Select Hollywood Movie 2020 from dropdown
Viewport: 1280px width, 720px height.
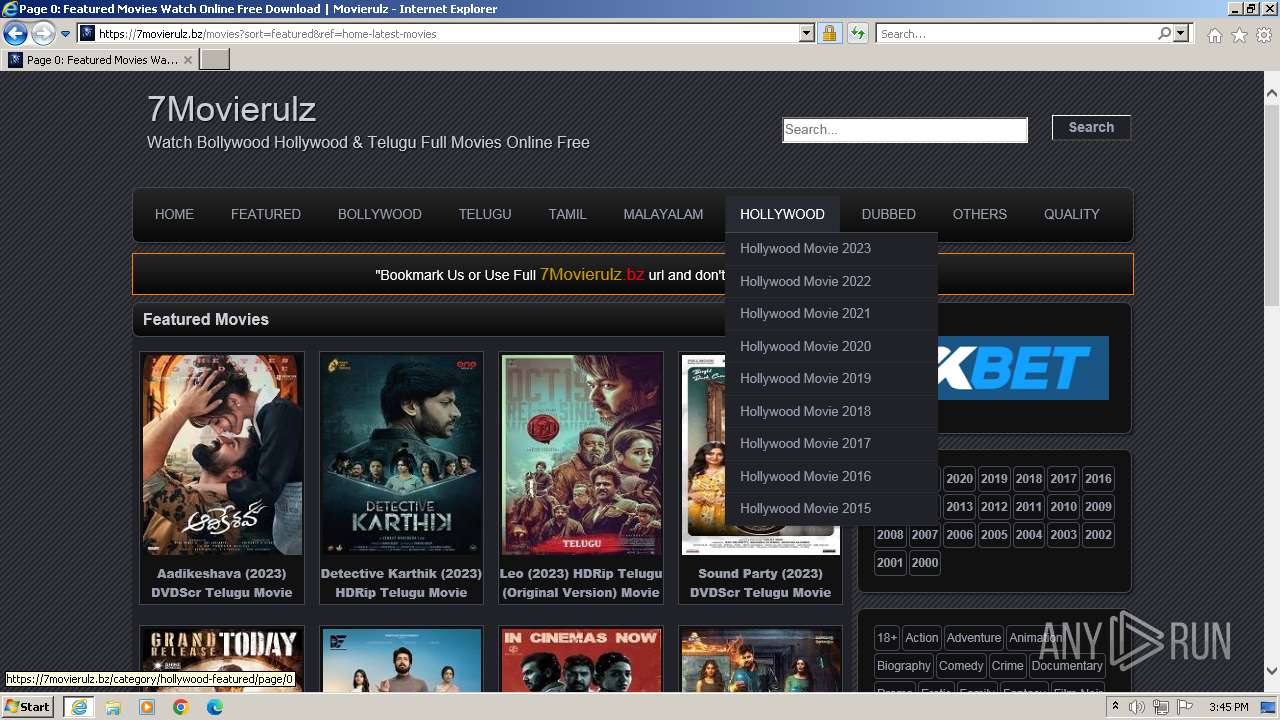click(x=831, y=346)
